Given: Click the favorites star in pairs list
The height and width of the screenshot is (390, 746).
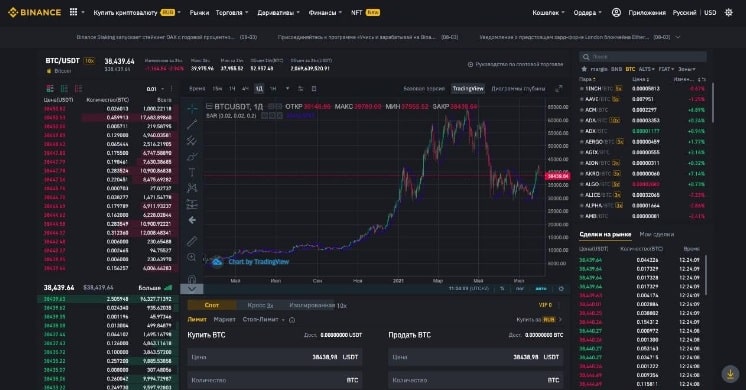Looking at the screenshot, I should (x=584, y=69).
